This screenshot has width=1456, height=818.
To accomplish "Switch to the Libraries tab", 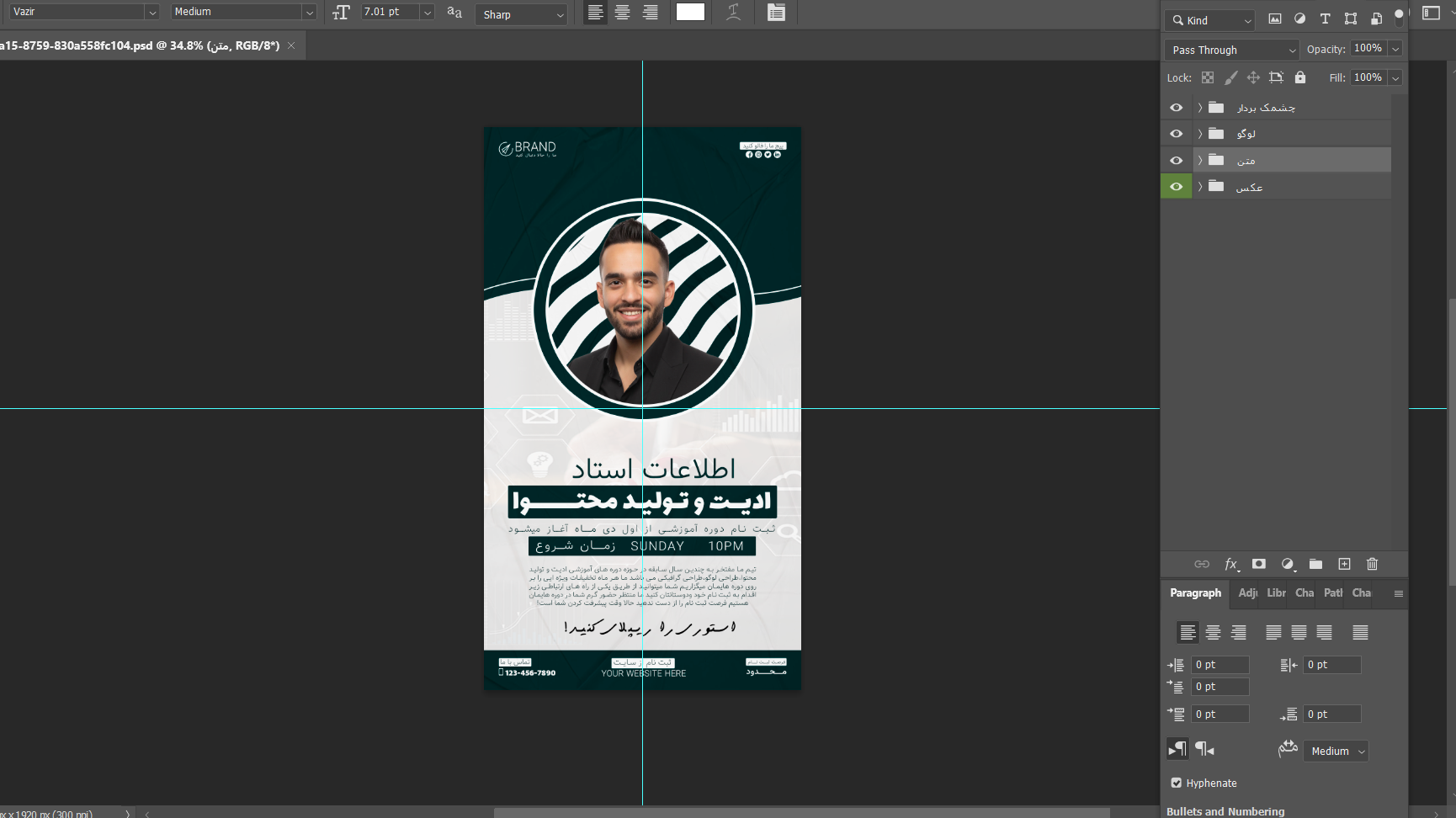I will (1276, 592).
